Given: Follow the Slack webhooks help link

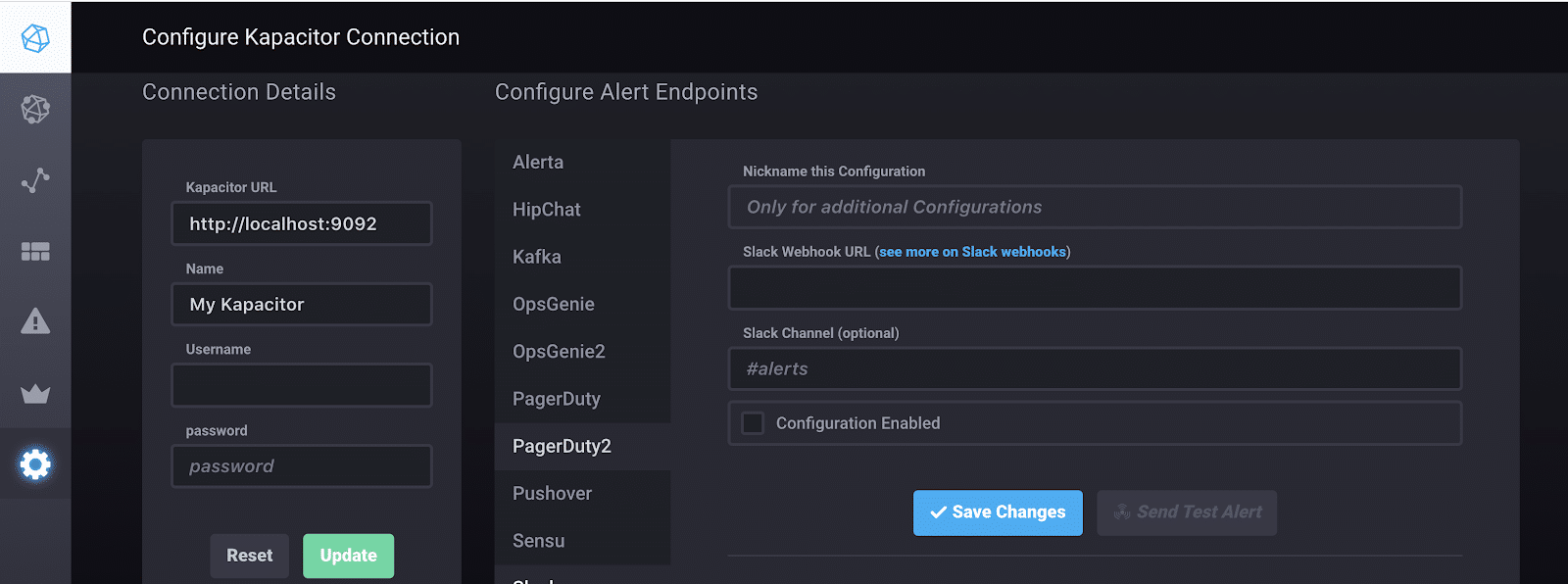Looking at the screenshot, I should point(972,252).
